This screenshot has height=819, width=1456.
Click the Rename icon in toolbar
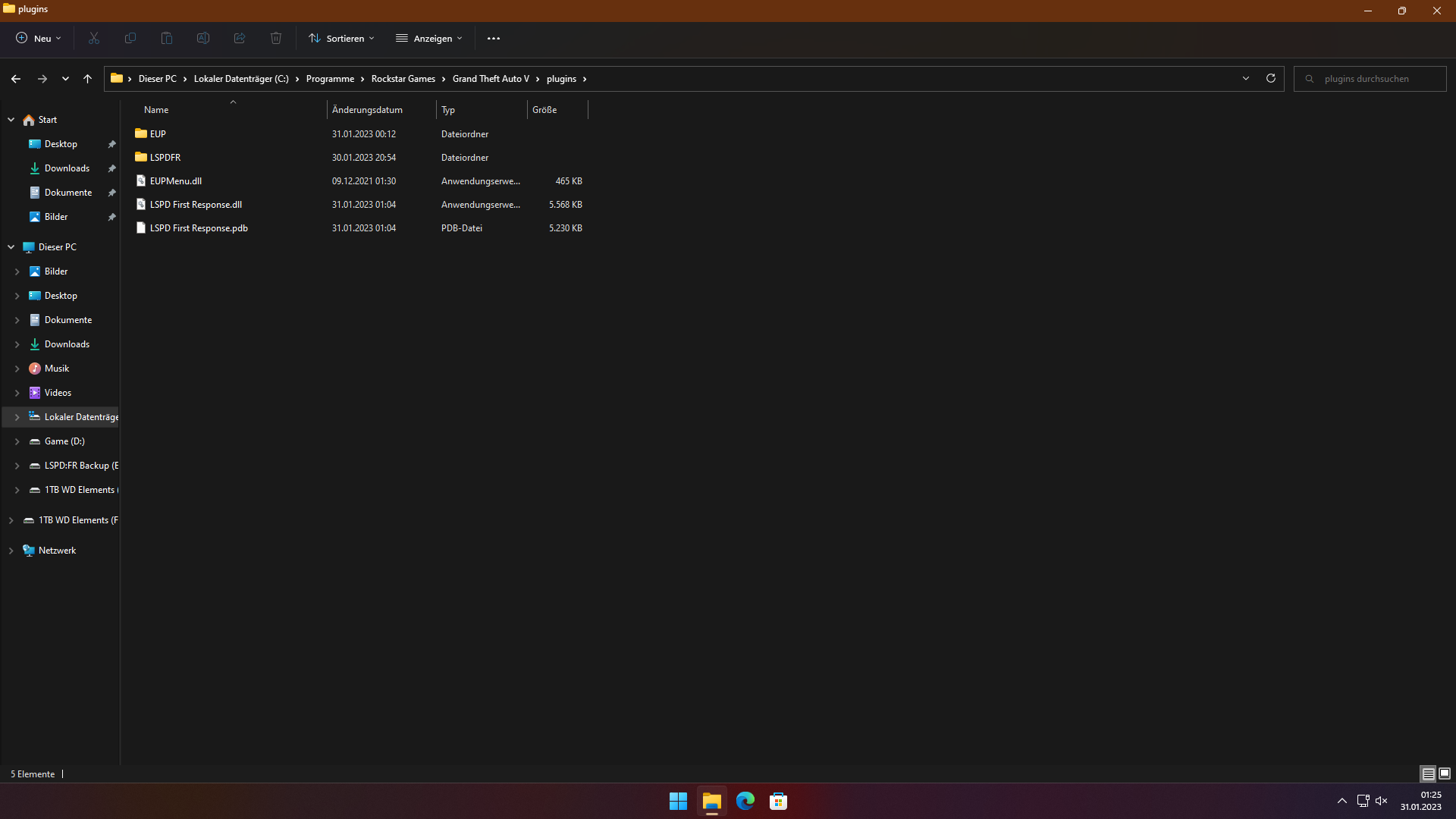point(203,38)
